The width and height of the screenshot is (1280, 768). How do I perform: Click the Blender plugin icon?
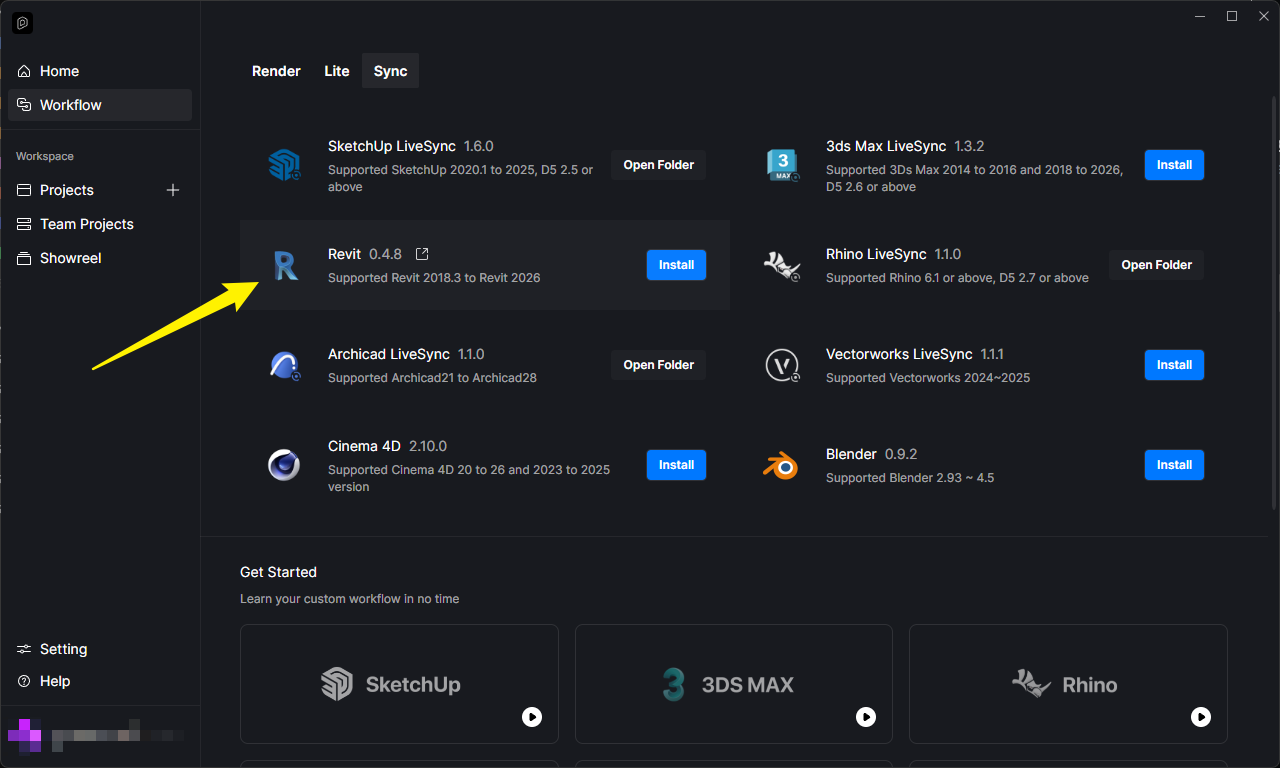coord(782,465)
